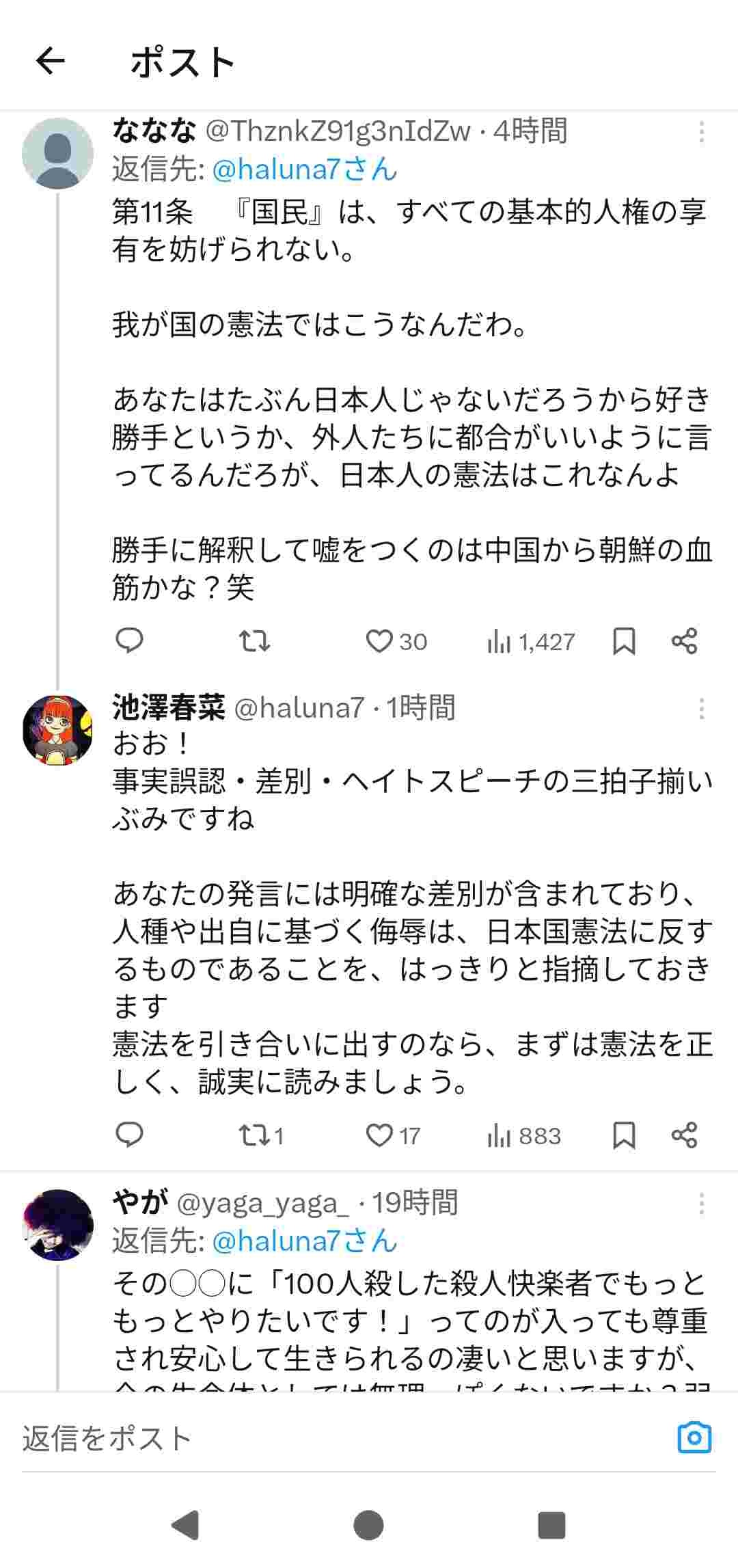Reply to ななな's post via comment icon
Screen dimensions: 738x1568
(129, 641)
